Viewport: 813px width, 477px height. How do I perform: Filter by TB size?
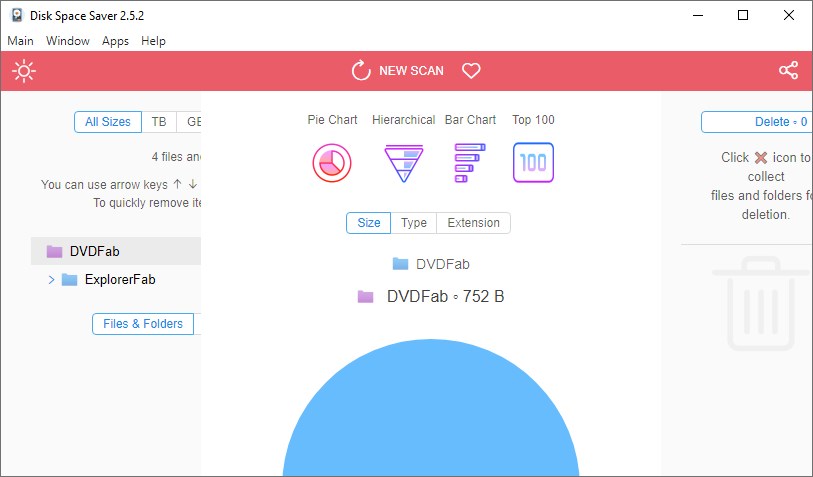(159, 122)
